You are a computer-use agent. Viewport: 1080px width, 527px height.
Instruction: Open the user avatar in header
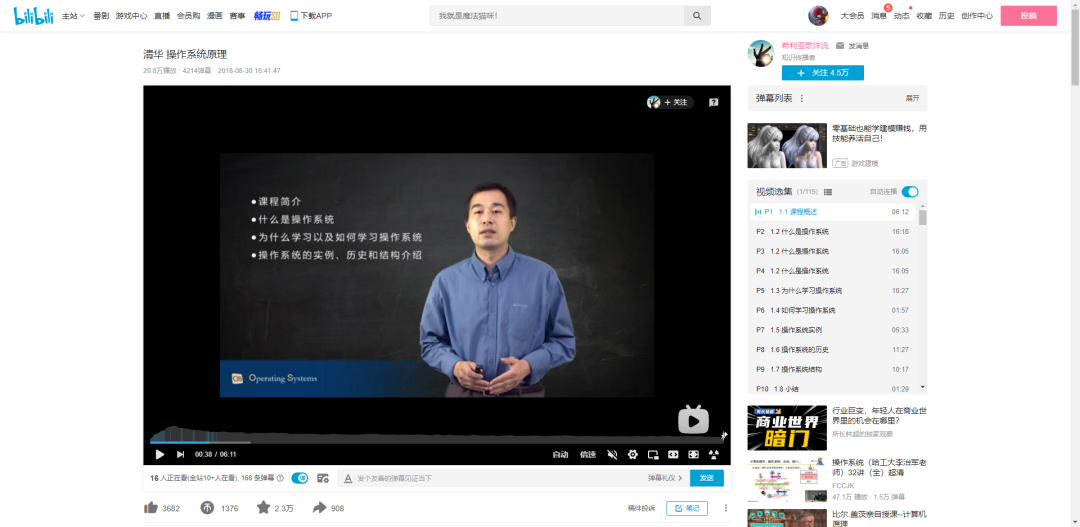pos(818,16)
